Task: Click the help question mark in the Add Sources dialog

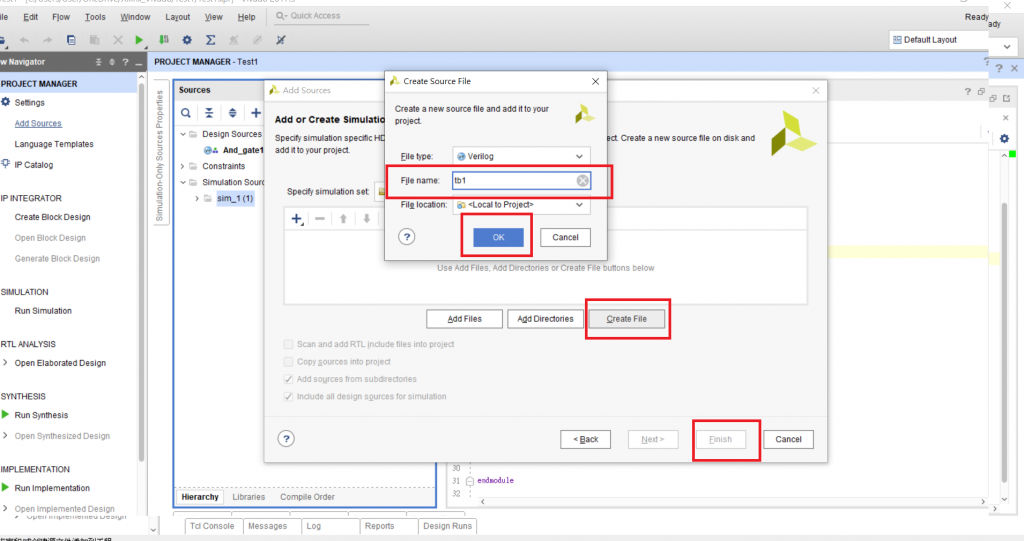Action: [286, 438]
